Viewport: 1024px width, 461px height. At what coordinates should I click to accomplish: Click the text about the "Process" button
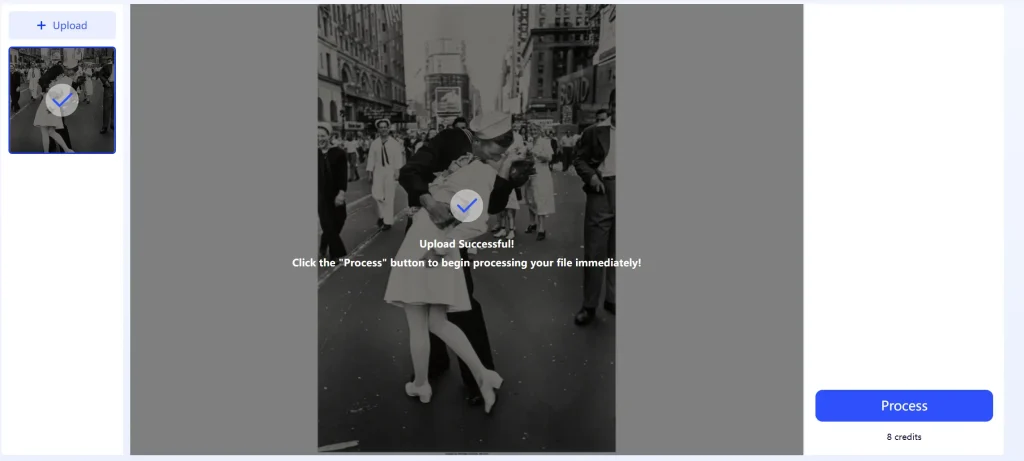point(466,262)
